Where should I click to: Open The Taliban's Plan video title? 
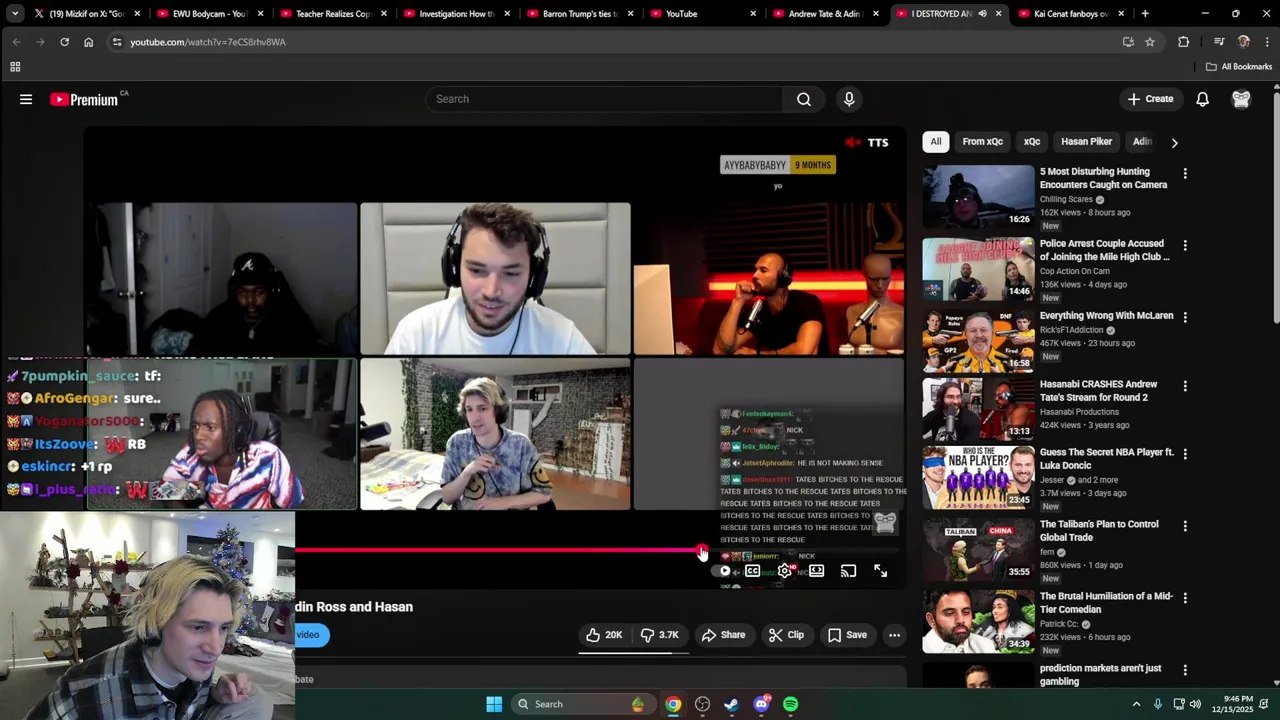1099,531
